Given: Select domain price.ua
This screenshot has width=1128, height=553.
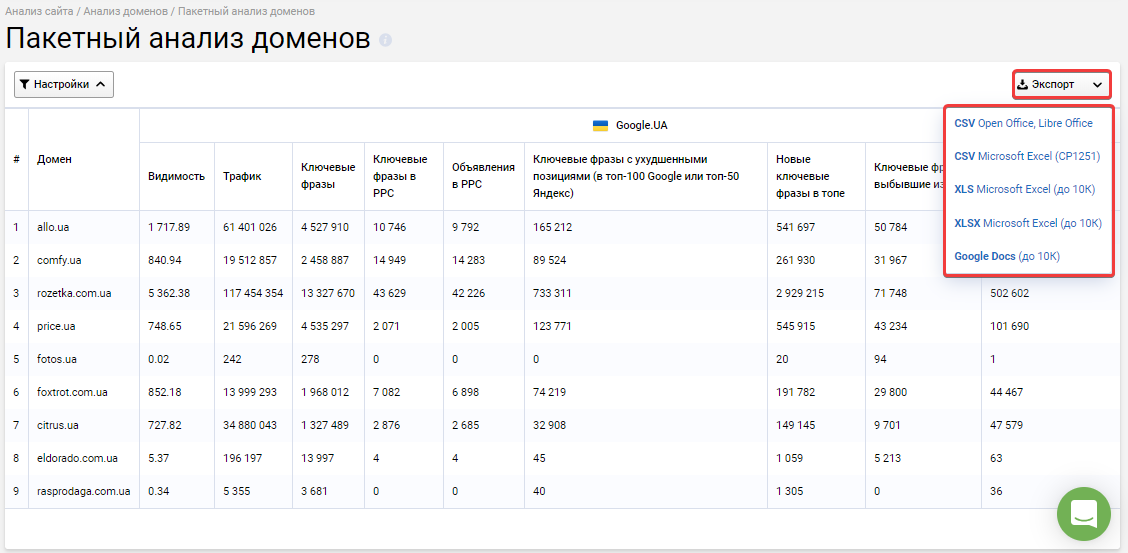Looking at the screenshot, I should (x=56, y=326).
